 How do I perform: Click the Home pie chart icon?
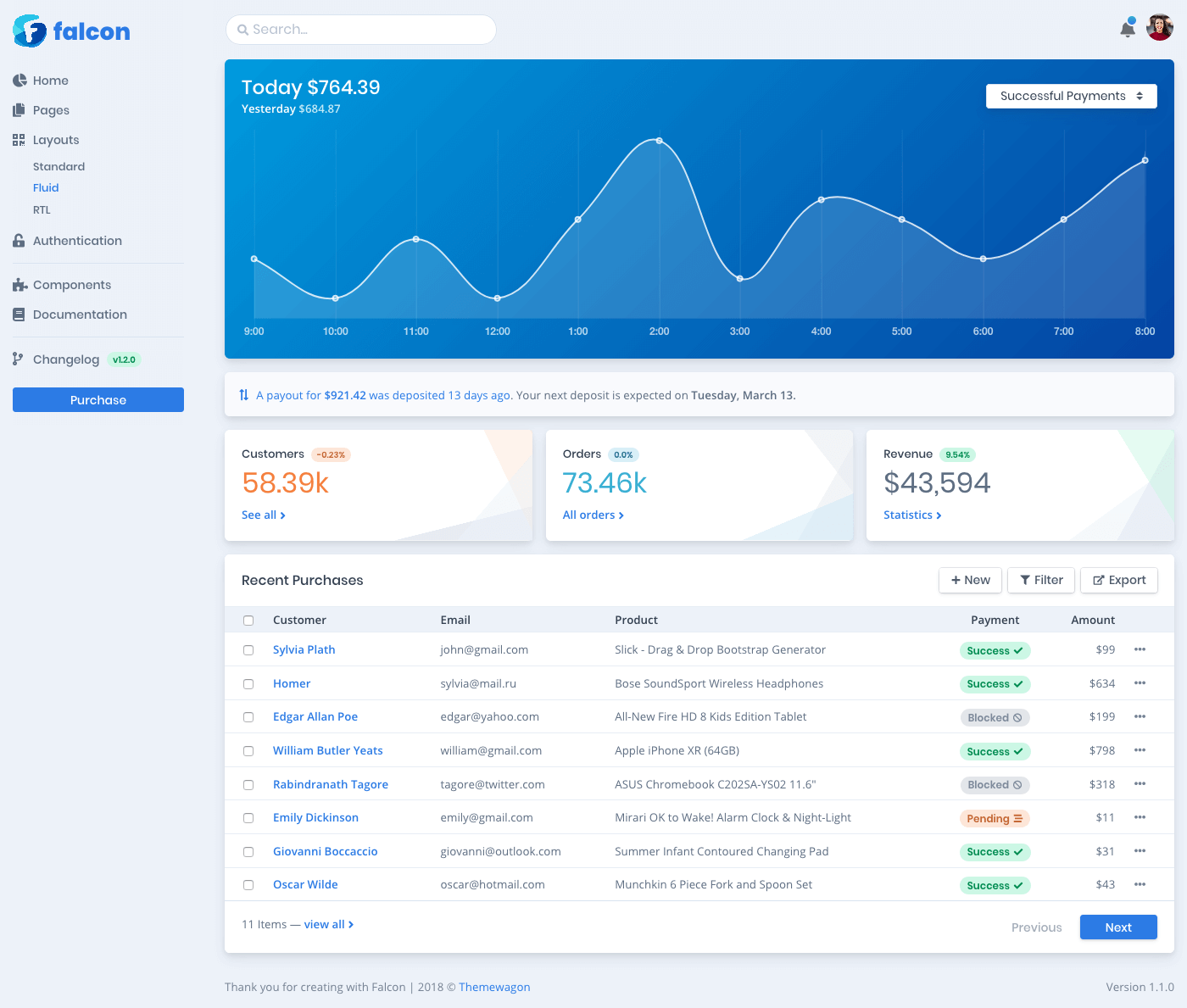coord(20,81)
